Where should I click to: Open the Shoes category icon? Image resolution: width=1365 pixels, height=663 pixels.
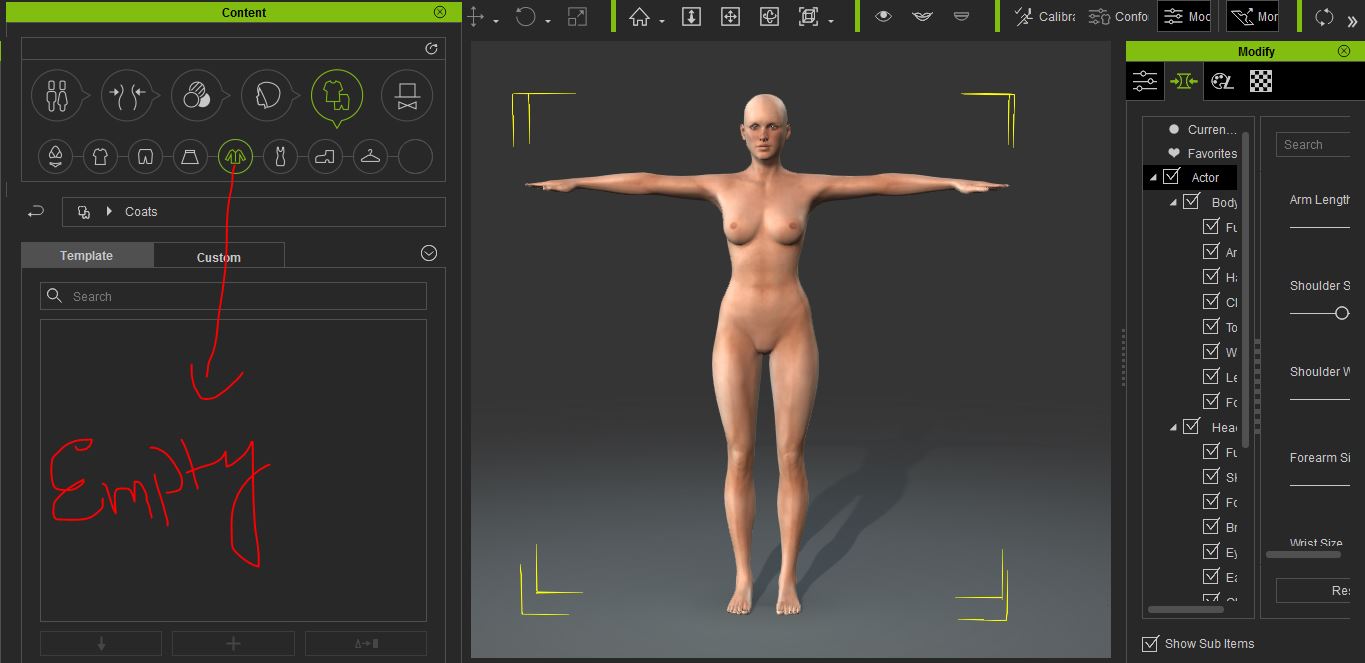click(325, 156)
